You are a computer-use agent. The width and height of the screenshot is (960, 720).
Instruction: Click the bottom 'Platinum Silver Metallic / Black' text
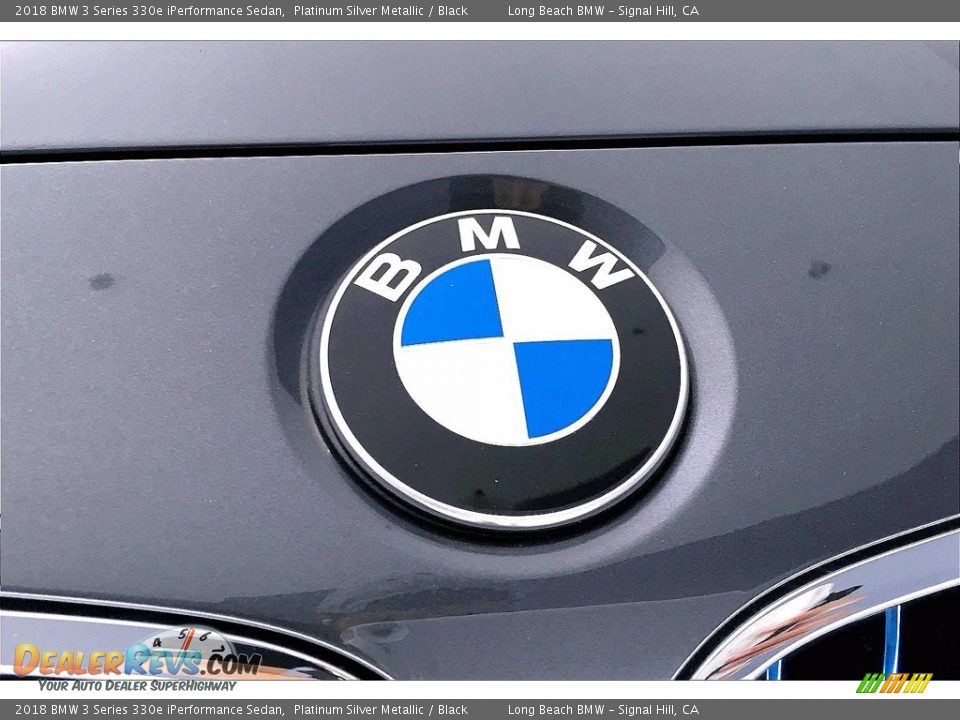point(381,710)
